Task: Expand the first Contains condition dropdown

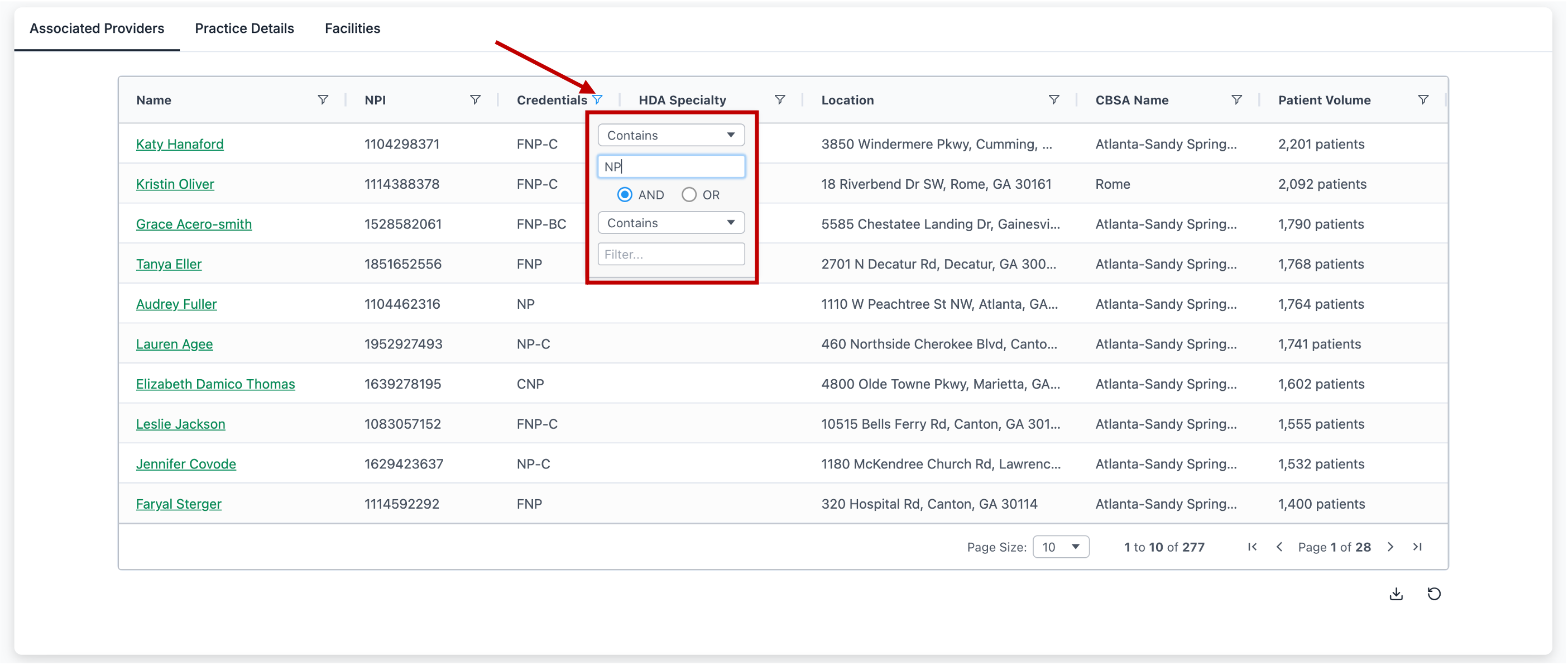Action: point(671,135)
